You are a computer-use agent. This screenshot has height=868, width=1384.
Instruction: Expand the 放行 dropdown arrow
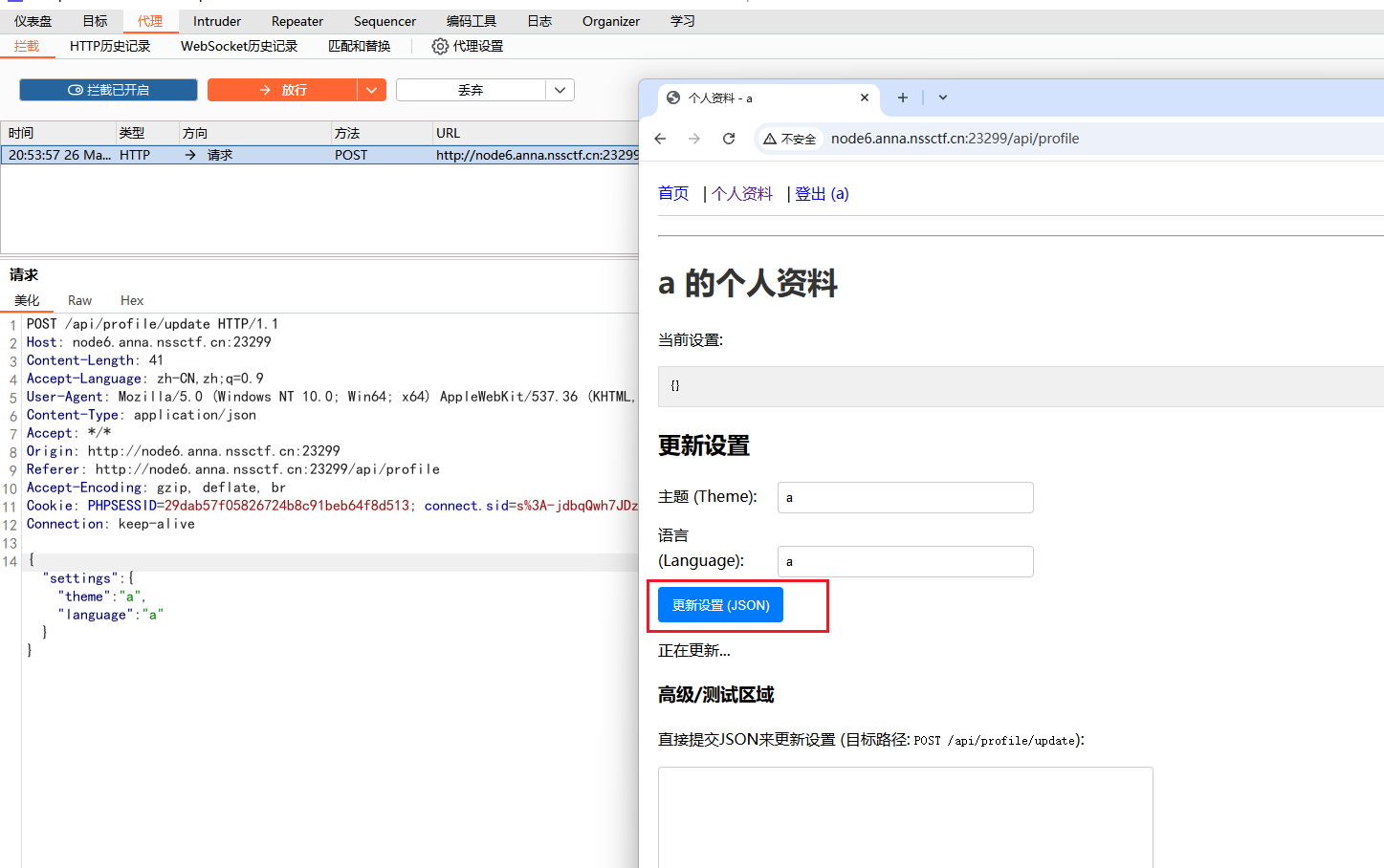372,90
